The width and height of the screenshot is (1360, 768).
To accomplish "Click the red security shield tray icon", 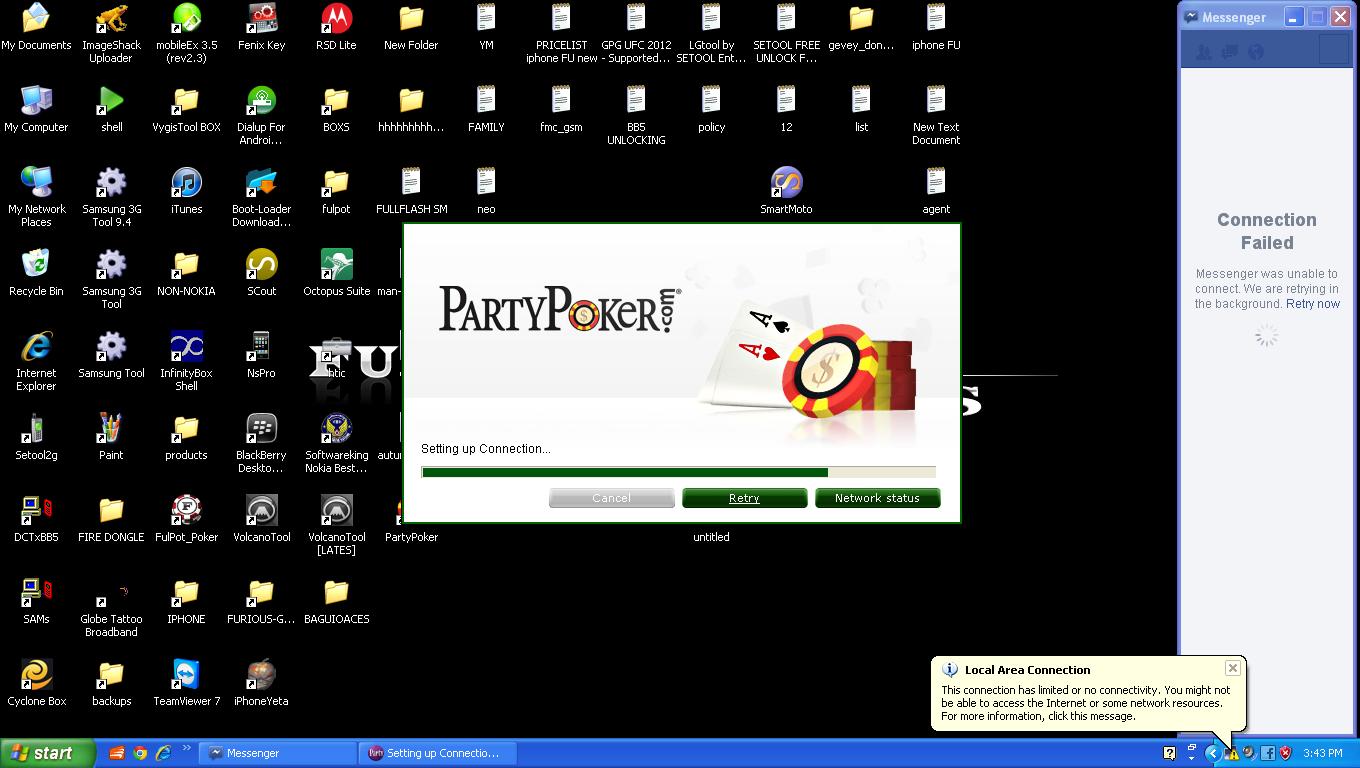I will pos(1285,753).
